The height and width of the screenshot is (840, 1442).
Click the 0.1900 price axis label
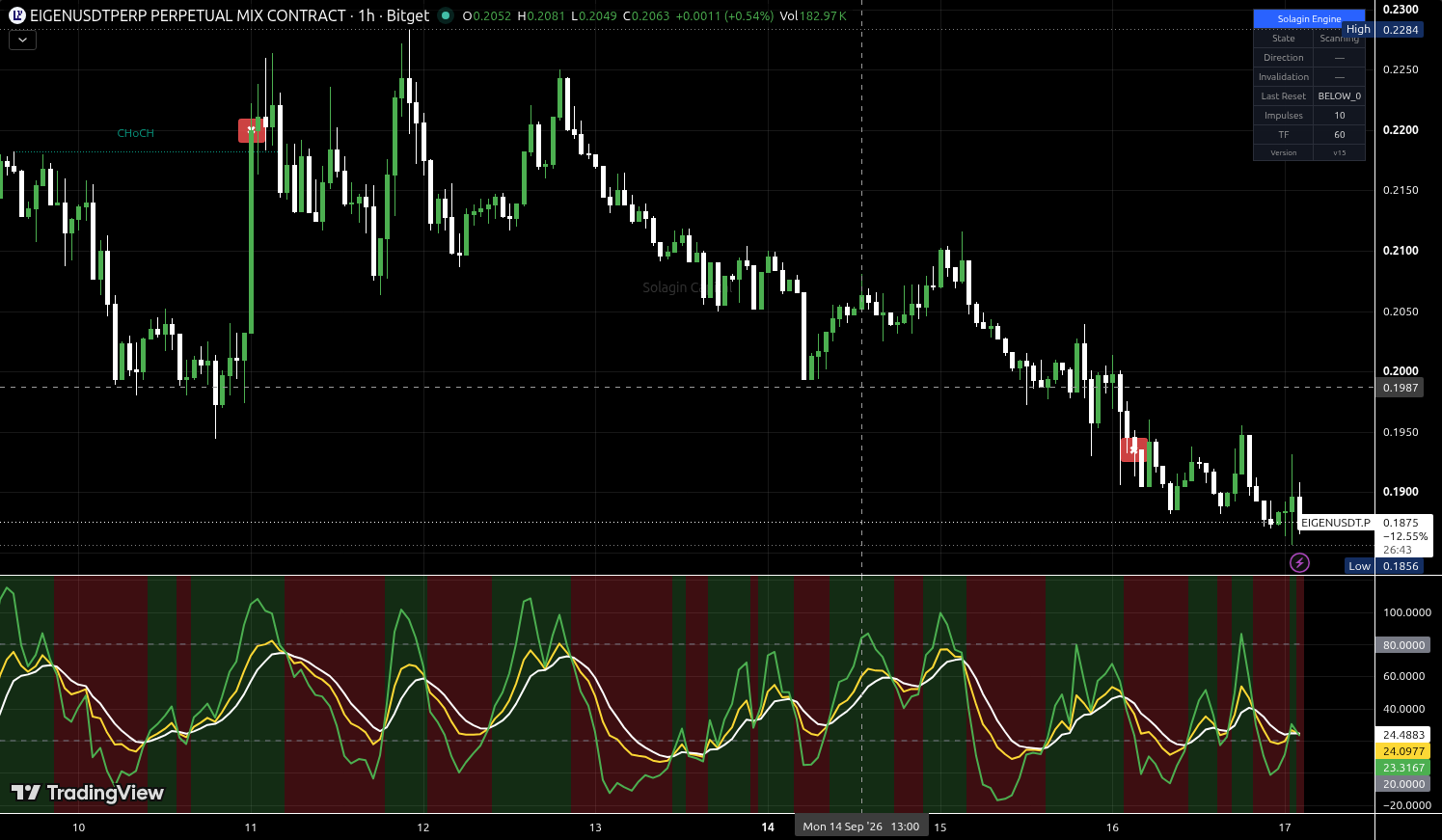[x=1401, y=492]
